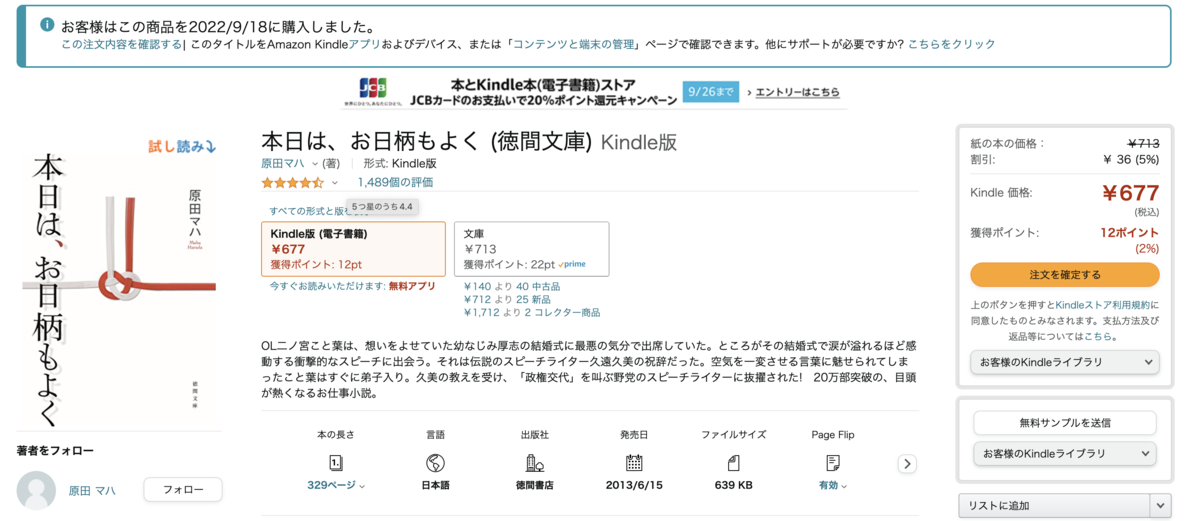Open the book cover 試し読み preview
Viewport: 1200px width, 521px height.
click(x=182, y=146)
